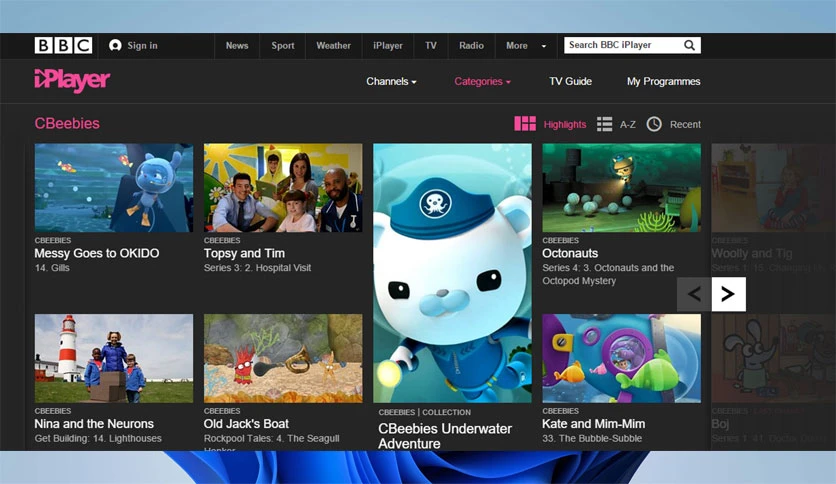Go back with the left arrow
This screenshot has width=836, height=484.
point(694,294)
